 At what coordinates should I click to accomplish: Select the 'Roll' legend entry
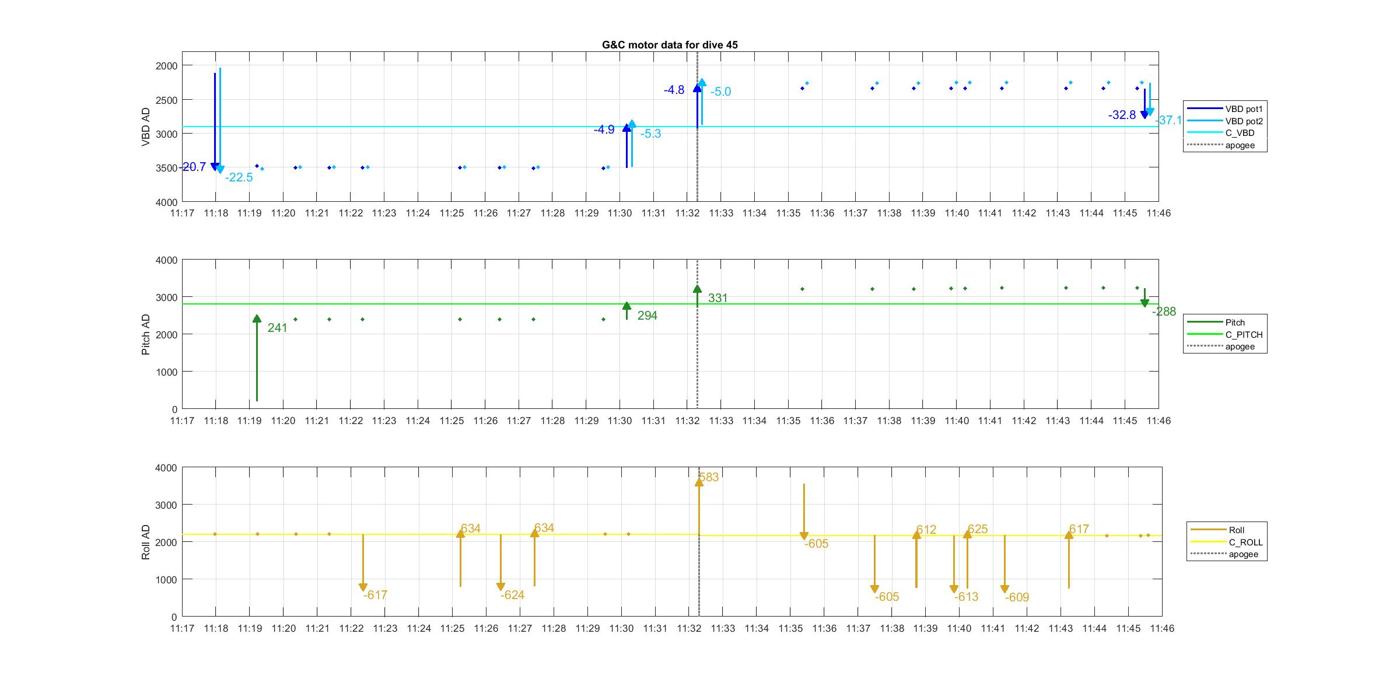tap(1219, 530)
